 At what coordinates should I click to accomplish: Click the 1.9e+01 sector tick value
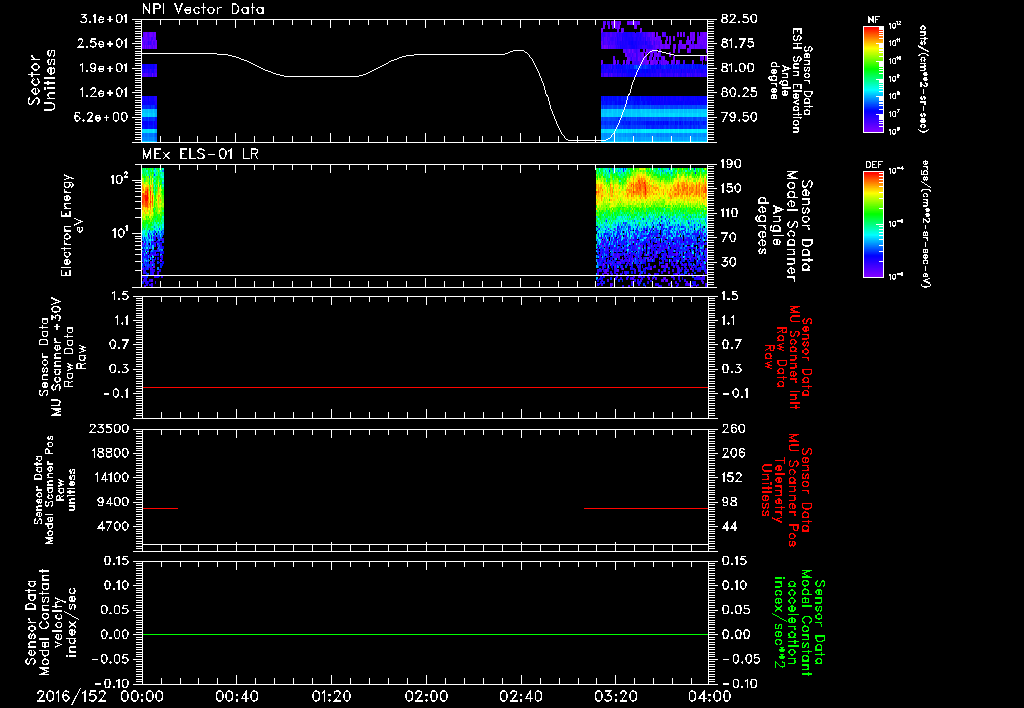click(x=103, y=68)
